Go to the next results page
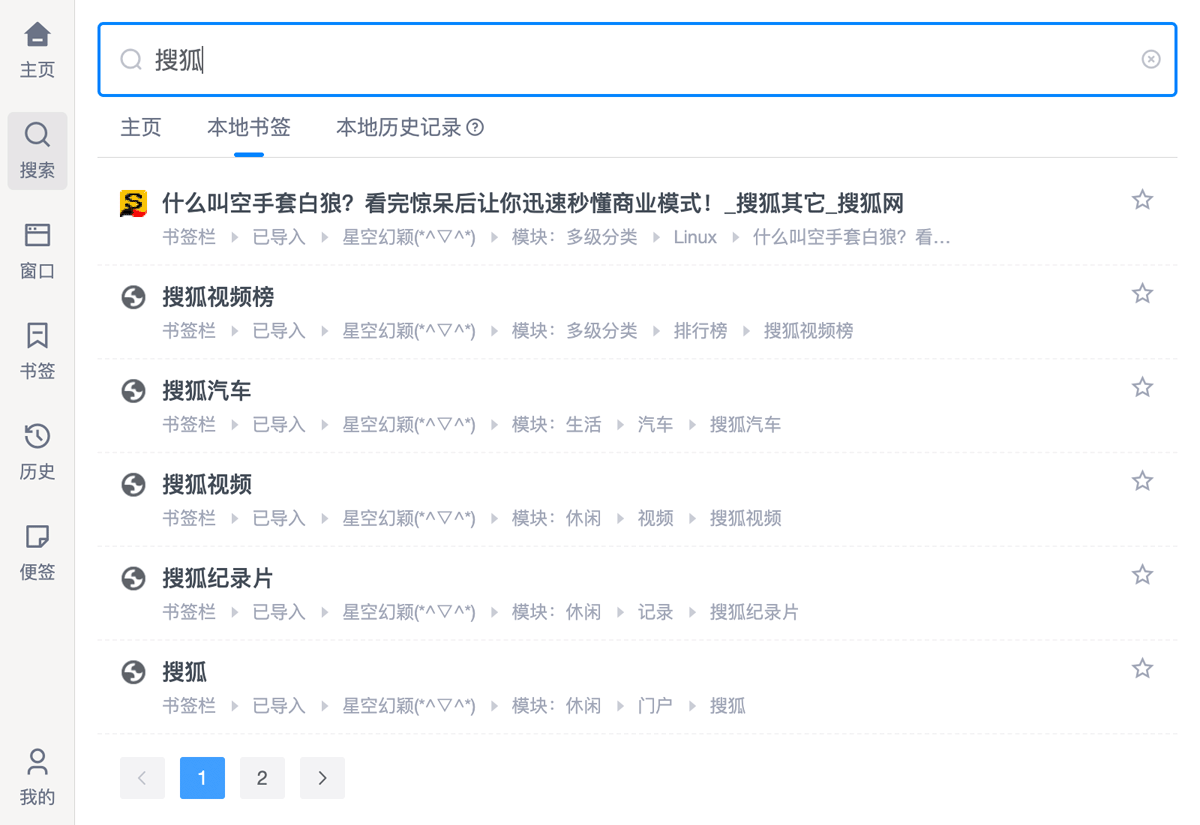 click(x=322, y=778)
